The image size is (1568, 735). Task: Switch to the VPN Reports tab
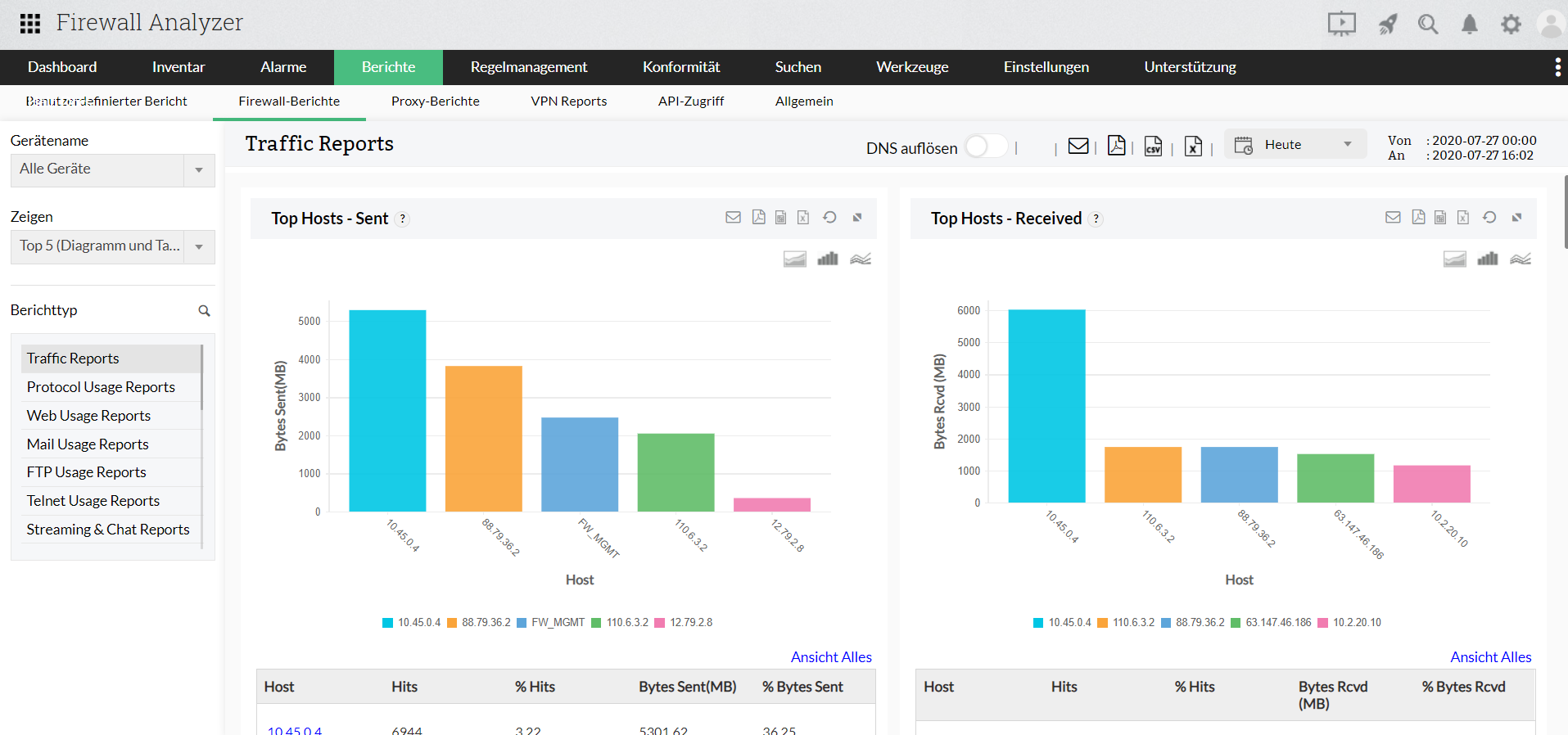point(568,101)
